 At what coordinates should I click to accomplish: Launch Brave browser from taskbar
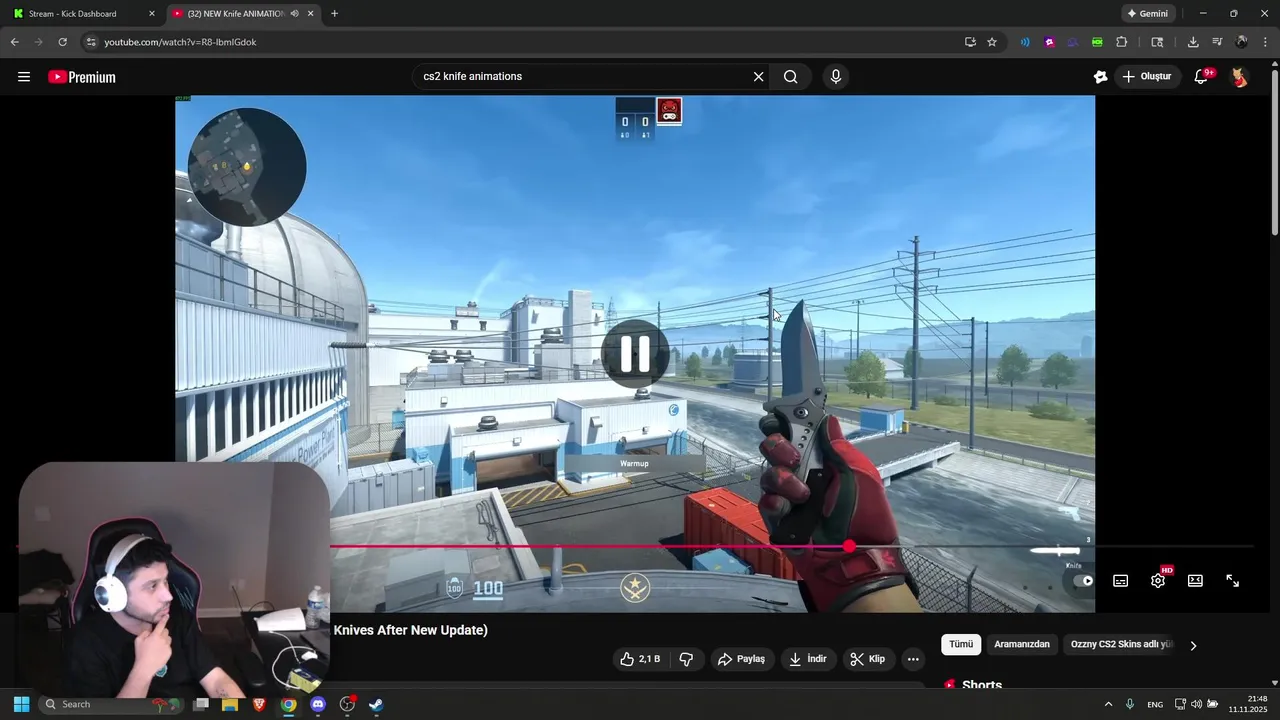(x=259, y=704)
